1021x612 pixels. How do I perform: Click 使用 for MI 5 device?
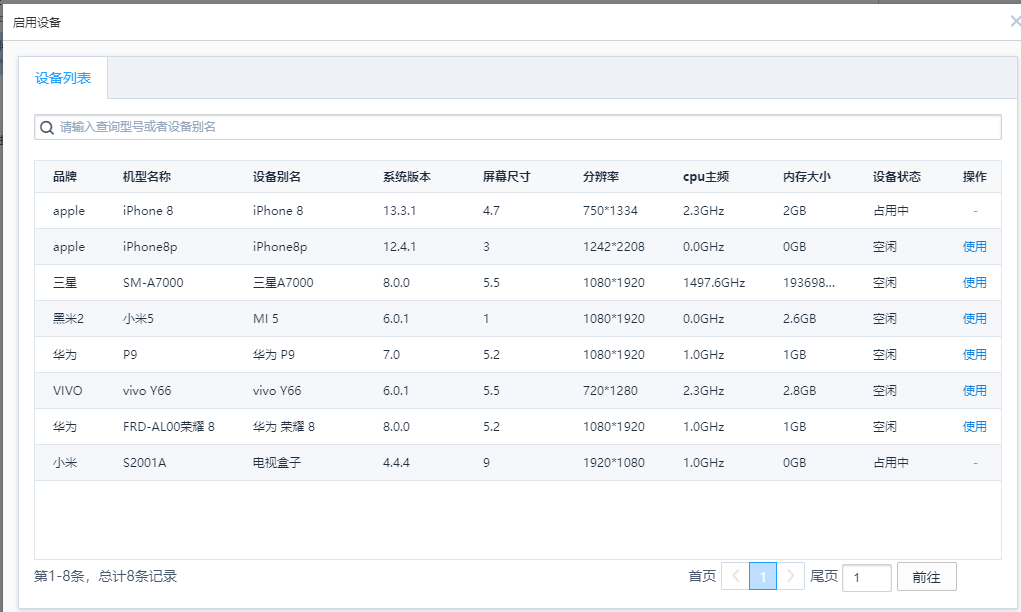(974, 319)
